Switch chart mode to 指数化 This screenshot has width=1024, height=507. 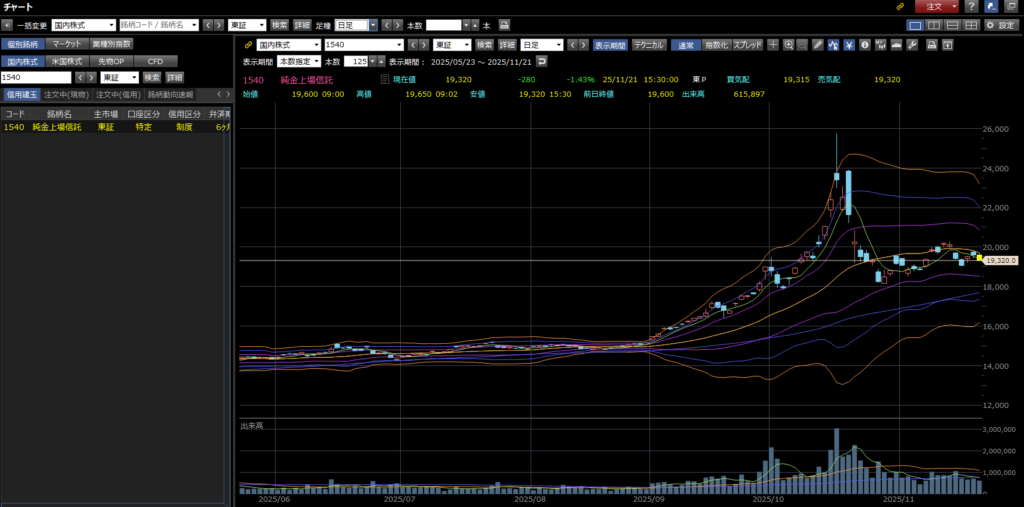point(715,45)
